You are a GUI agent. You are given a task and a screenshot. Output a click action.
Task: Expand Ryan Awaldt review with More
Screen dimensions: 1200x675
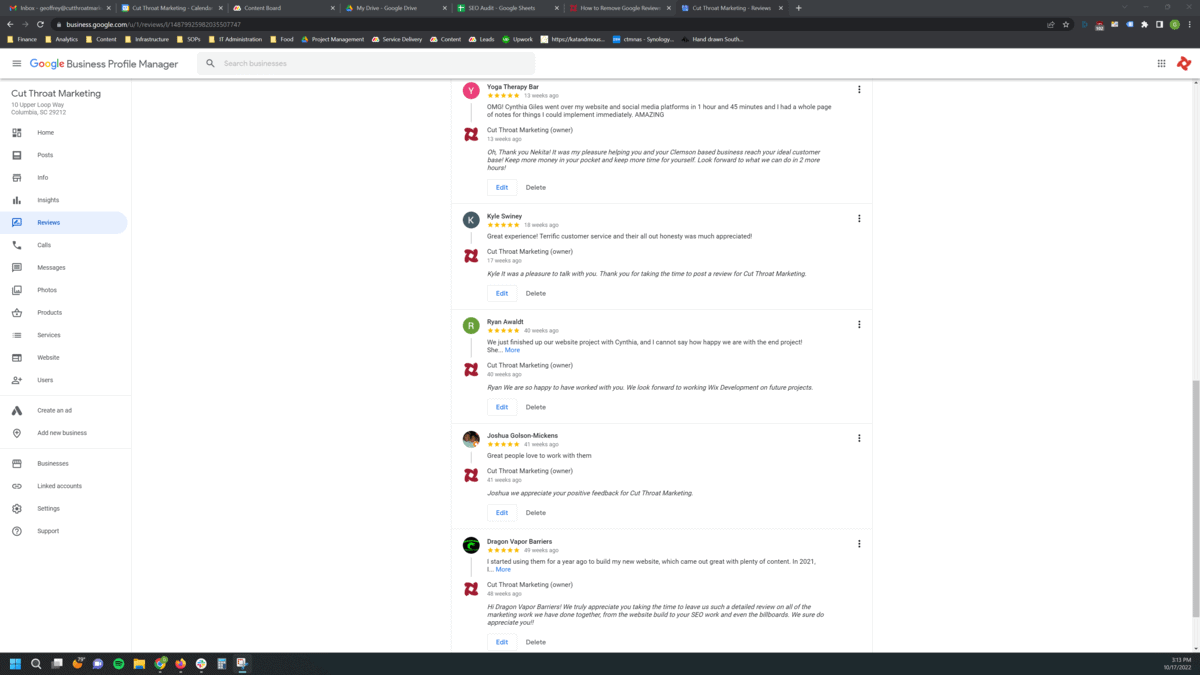pyautogui.click(x=512, y=350)
